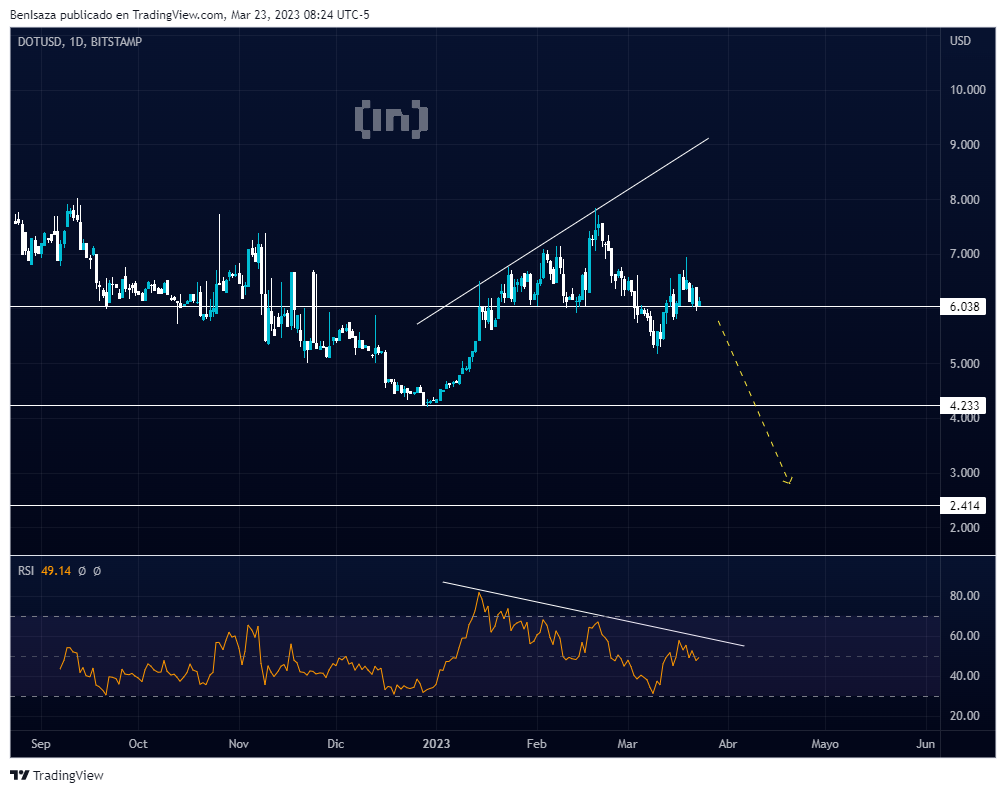Click the USD currency label

(960, 41)
